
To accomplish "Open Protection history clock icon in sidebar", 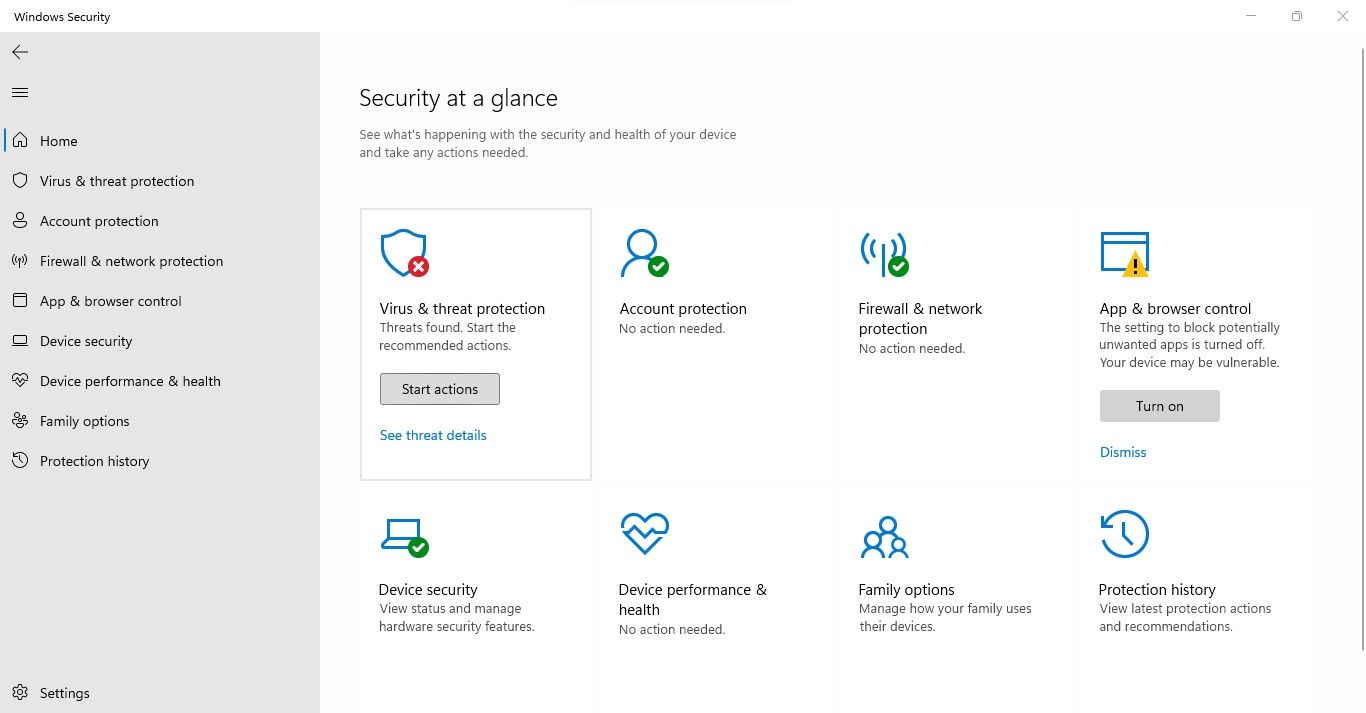I will (x=20, y=461).
